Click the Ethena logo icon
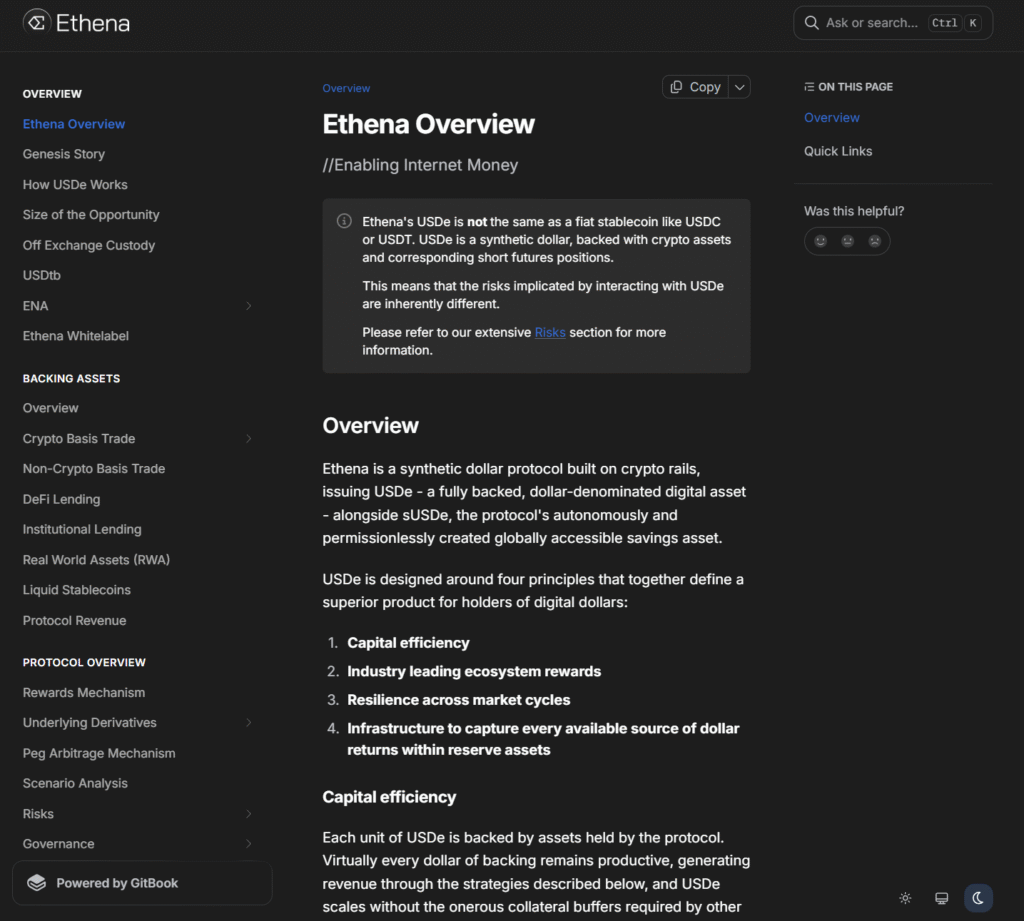The height and width of the screenshot is (921, 1024). (37, 23)
